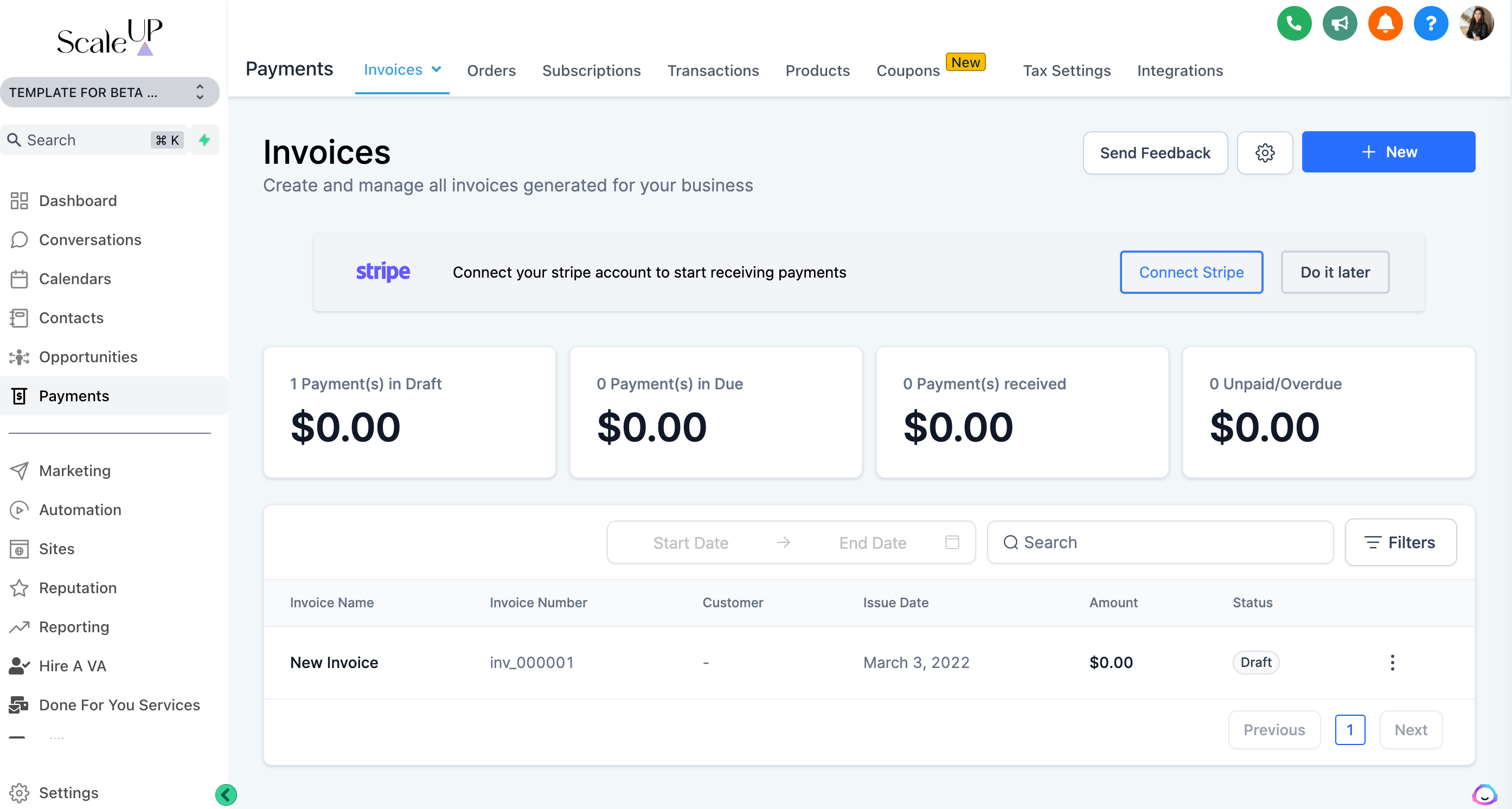Open the Filters button
The image size is (1512, 809).
click(x=1400, y=542)
